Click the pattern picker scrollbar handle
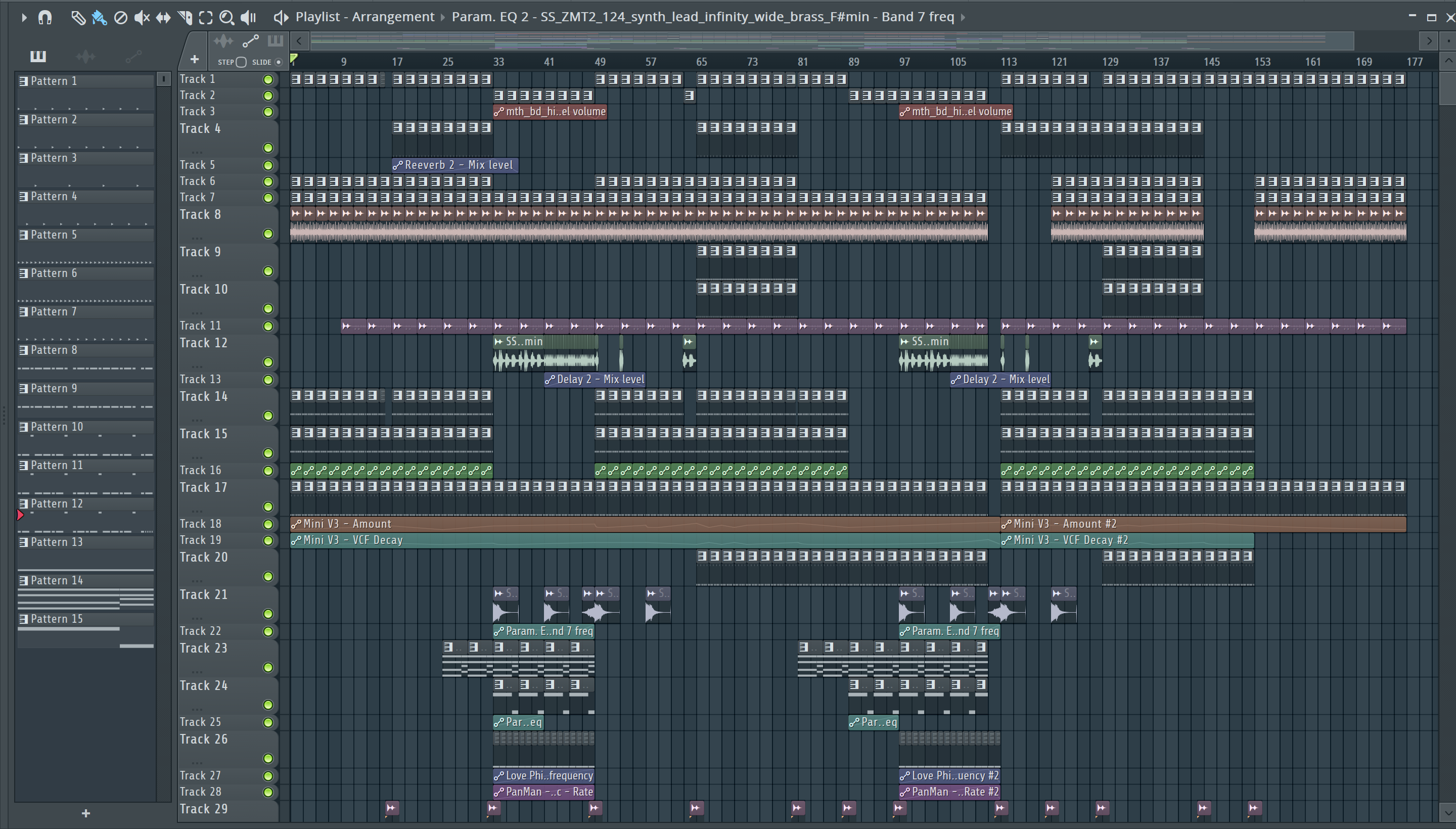1456x829 pixels. point(163,78)
